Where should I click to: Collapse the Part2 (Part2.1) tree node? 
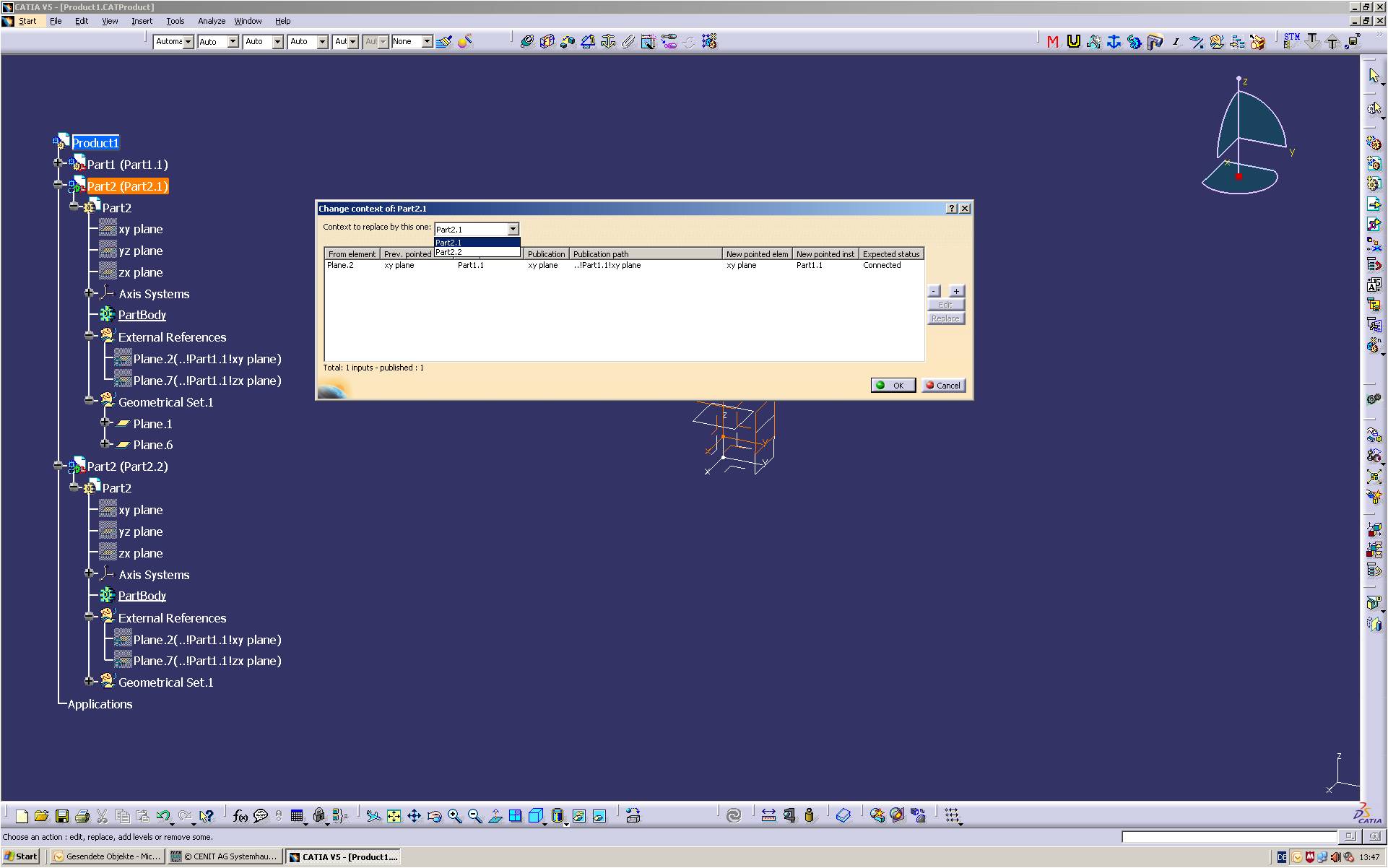(x=58, y=185)
